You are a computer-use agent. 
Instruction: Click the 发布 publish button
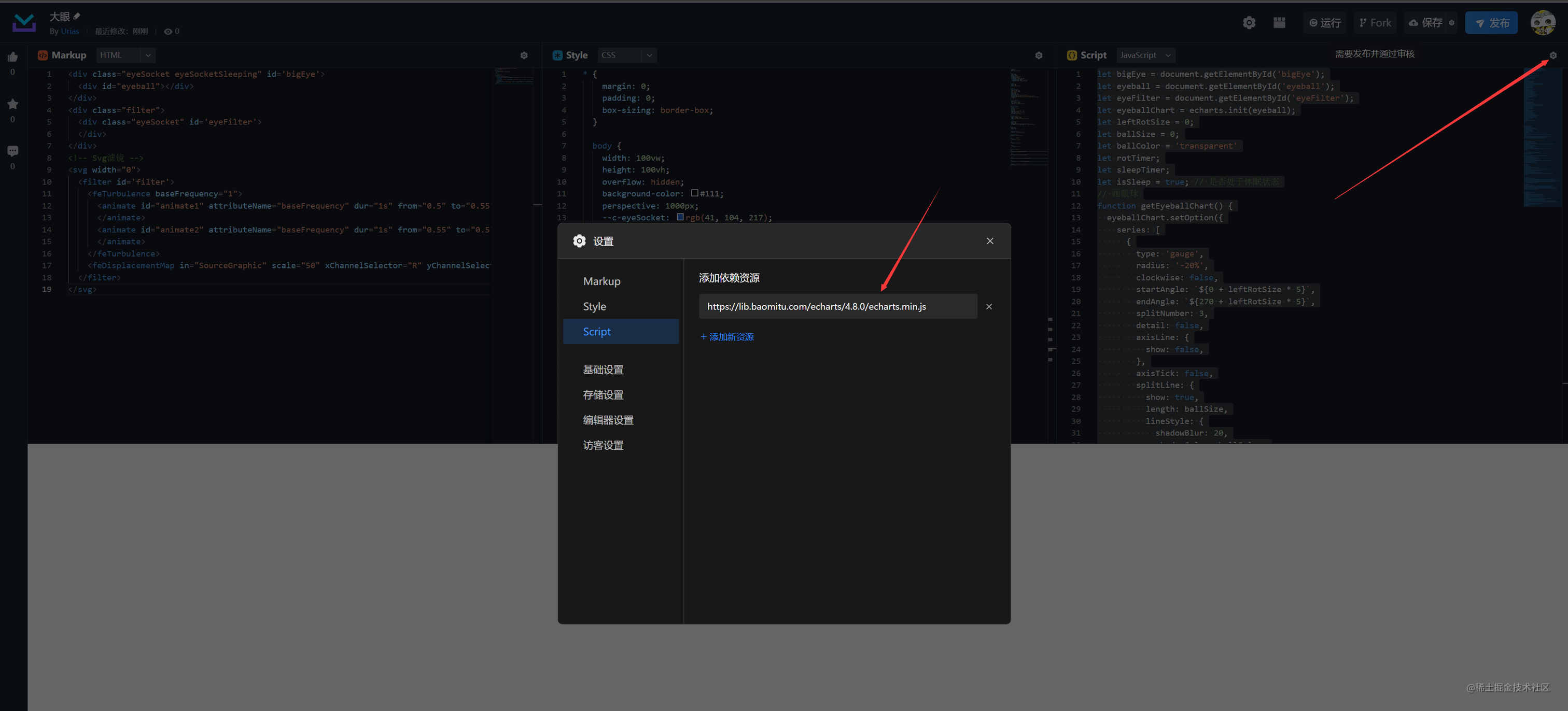[x=1491, y=22]
